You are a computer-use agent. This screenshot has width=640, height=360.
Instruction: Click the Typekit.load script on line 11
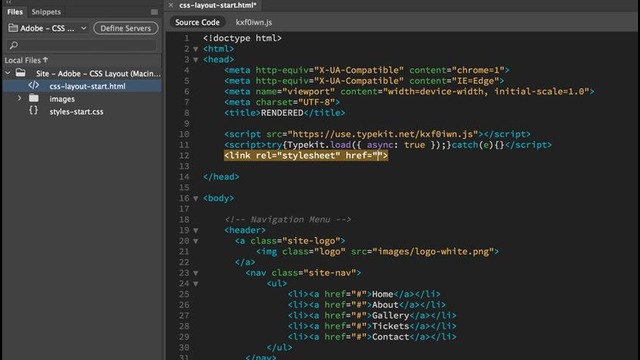(x=388, y=145)
